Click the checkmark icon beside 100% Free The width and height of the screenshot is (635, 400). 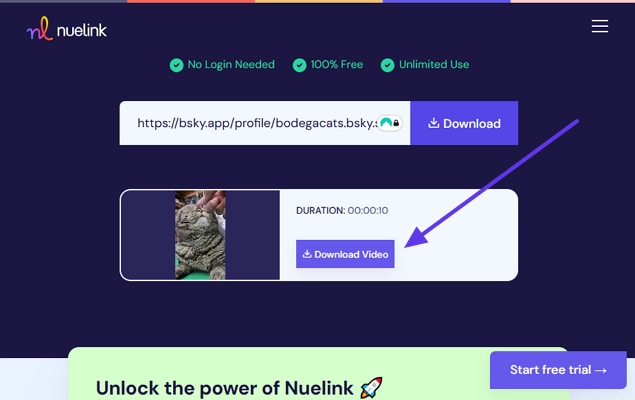(x=299, y=65)
